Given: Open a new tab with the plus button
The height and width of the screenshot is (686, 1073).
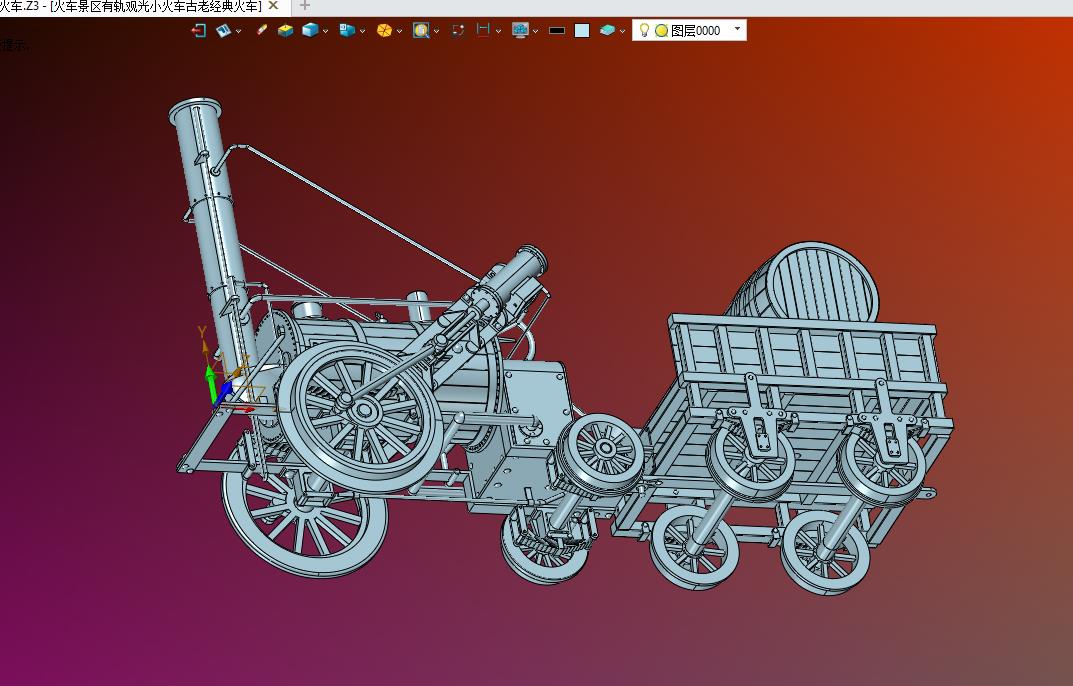Looking at the screenshot, I should coord(305,6).
